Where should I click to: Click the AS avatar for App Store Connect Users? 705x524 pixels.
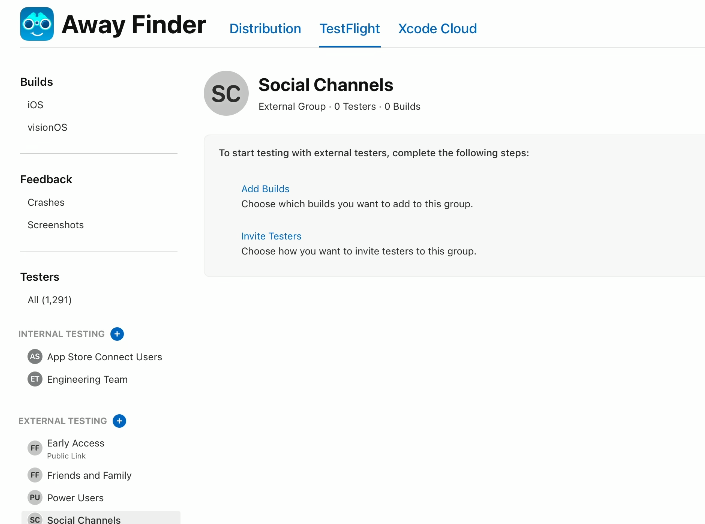(x=35, y=357)
